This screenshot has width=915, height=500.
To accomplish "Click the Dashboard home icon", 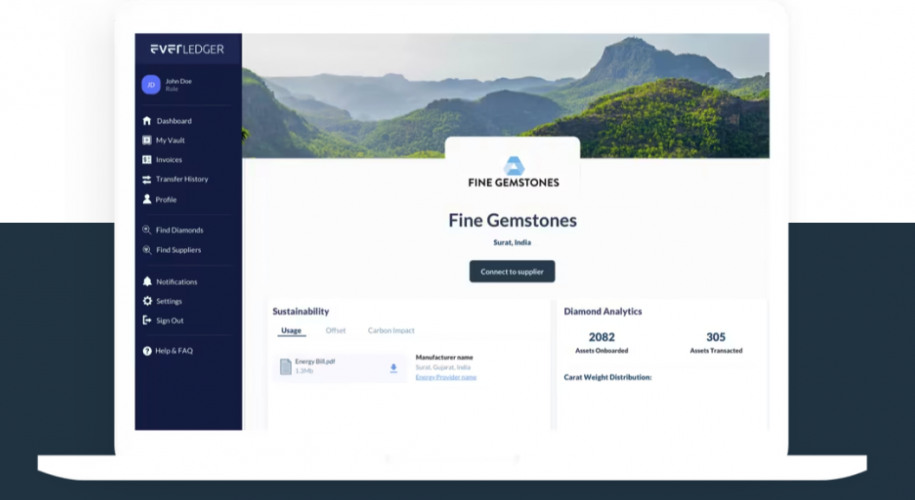I will [147, 121].
